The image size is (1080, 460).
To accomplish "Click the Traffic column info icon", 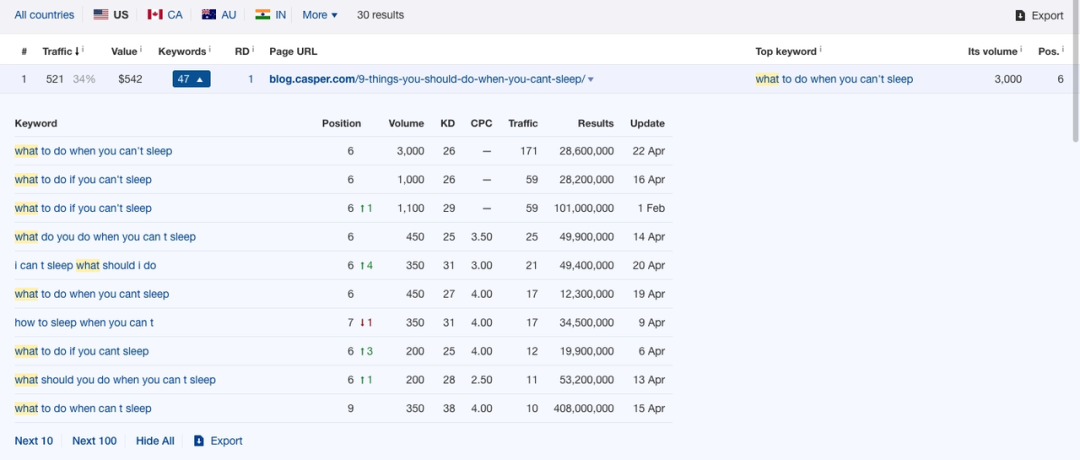I will click(81, 50).
